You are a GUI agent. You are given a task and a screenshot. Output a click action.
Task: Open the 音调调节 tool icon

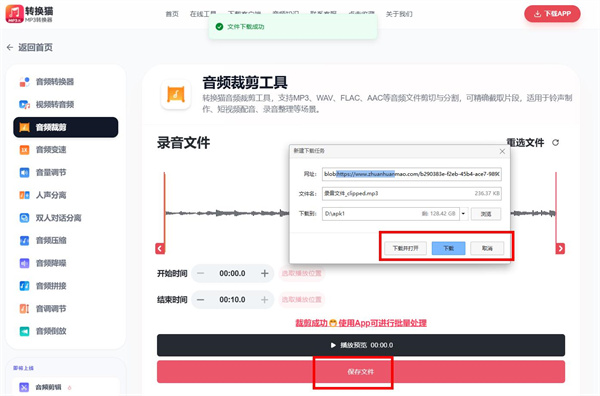tap(24, 308)
